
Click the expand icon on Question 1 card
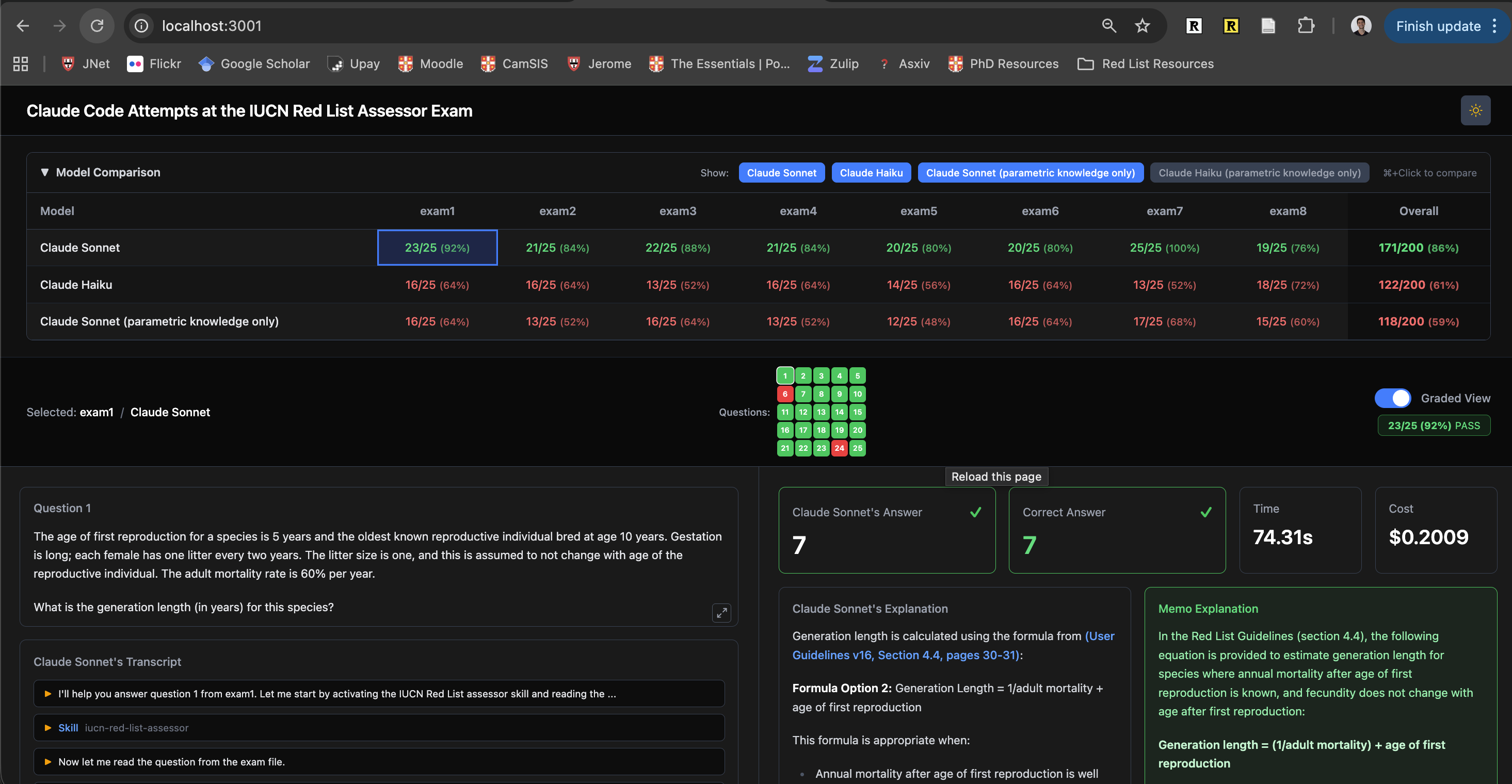721,613
